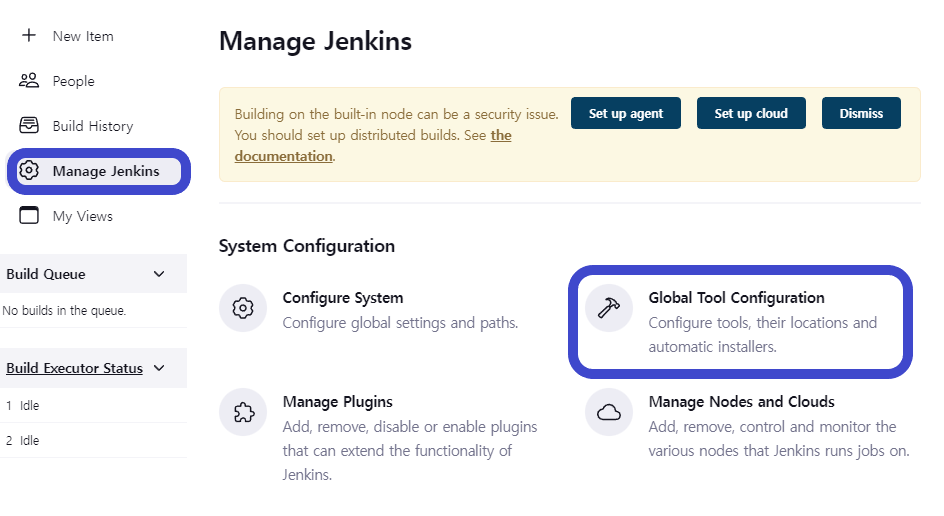Open Configure System title

(343, 297)
